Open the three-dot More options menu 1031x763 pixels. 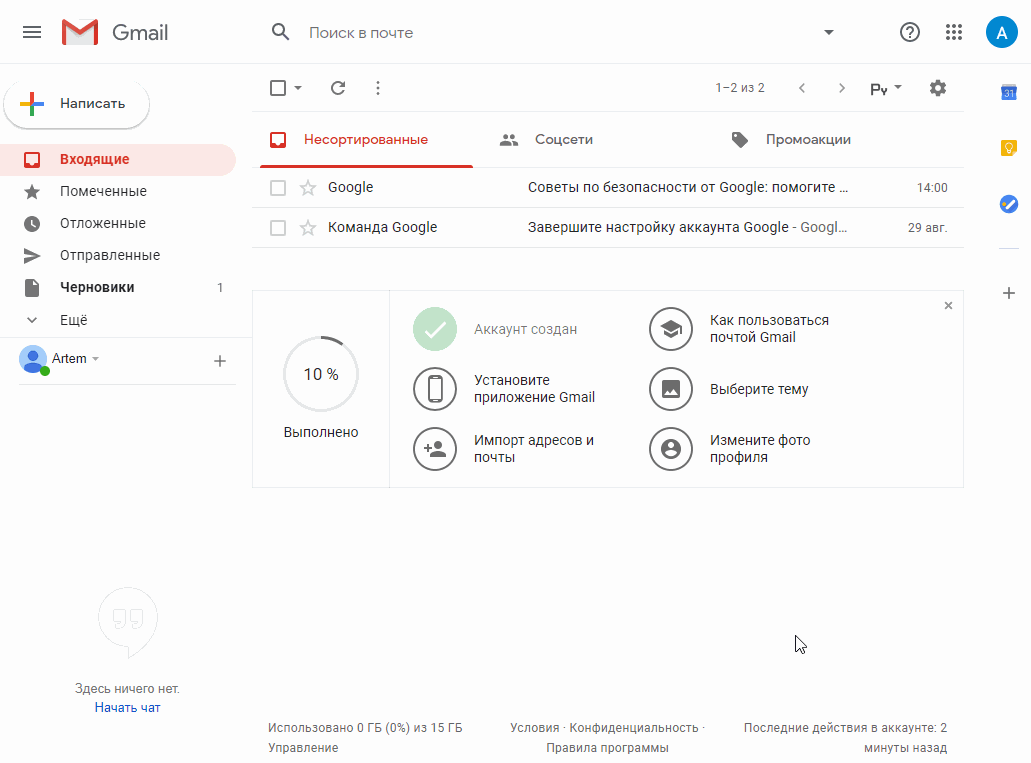pyautogui.click(x=377, y=88)
